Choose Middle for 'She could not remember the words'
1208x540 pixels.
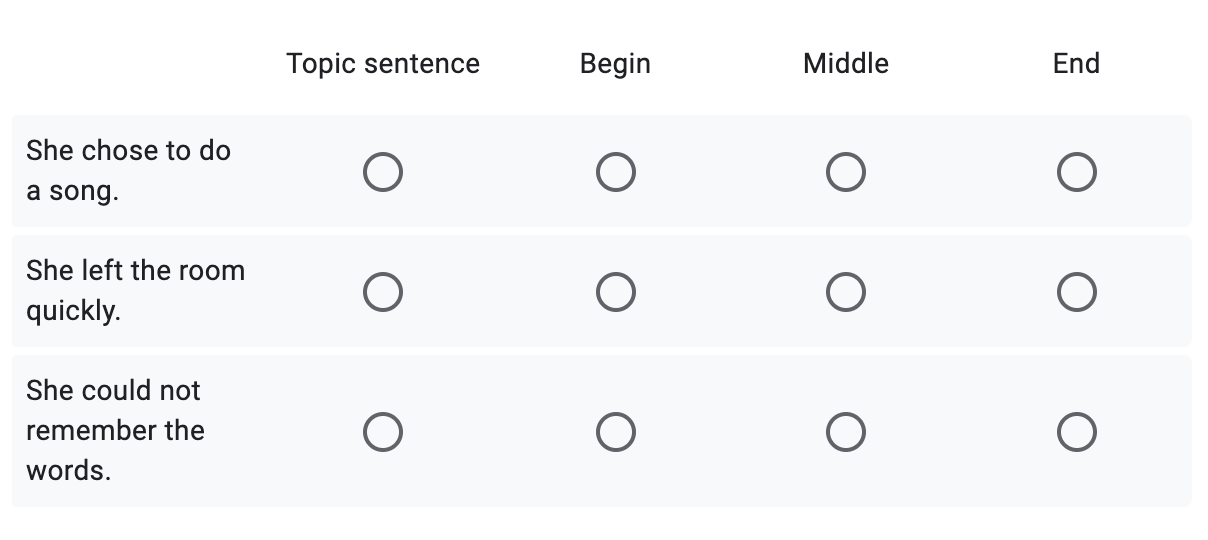[846, 431]
